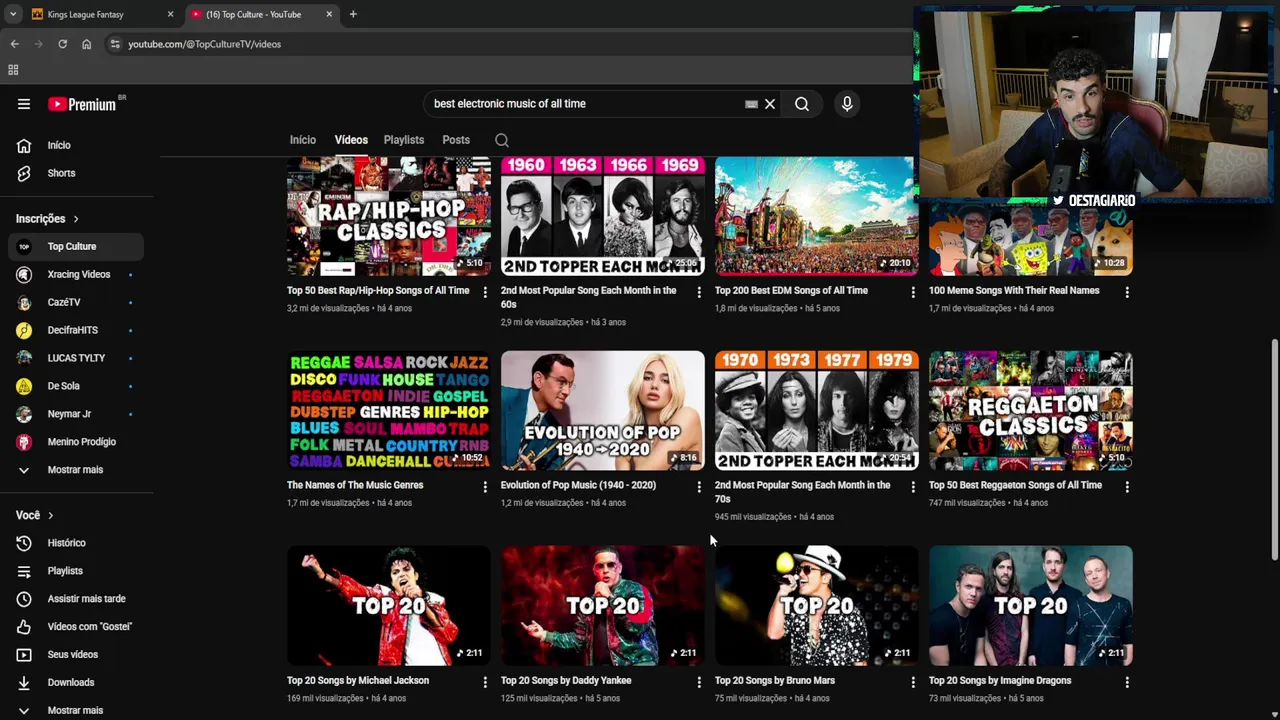Open options for Top 20 Songs by Michael Jackson
1280x720 pixels.
485,682
